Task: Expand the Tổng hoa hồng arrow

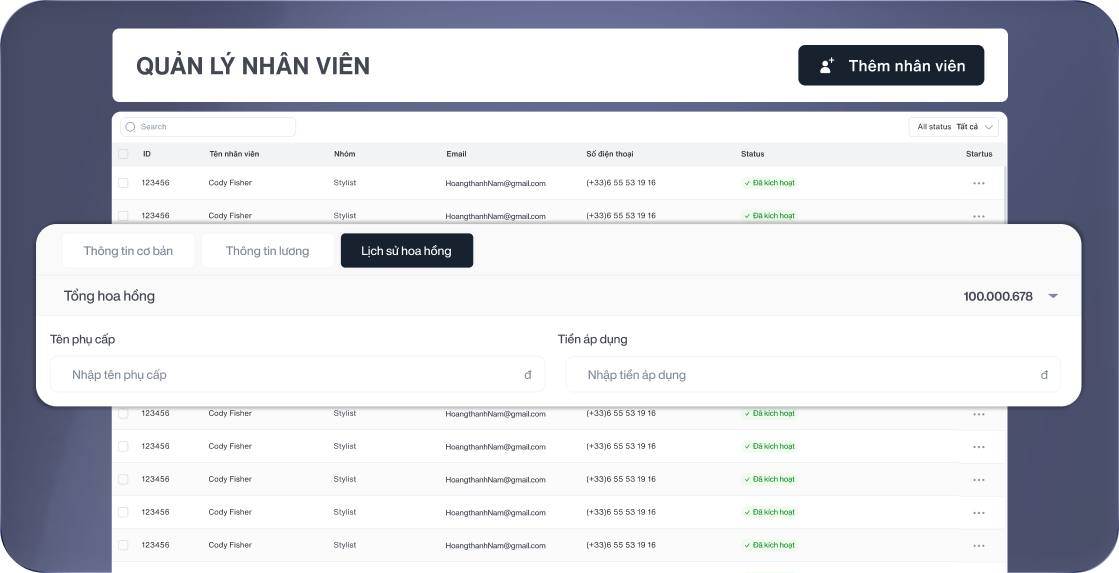Action: 1052,297
